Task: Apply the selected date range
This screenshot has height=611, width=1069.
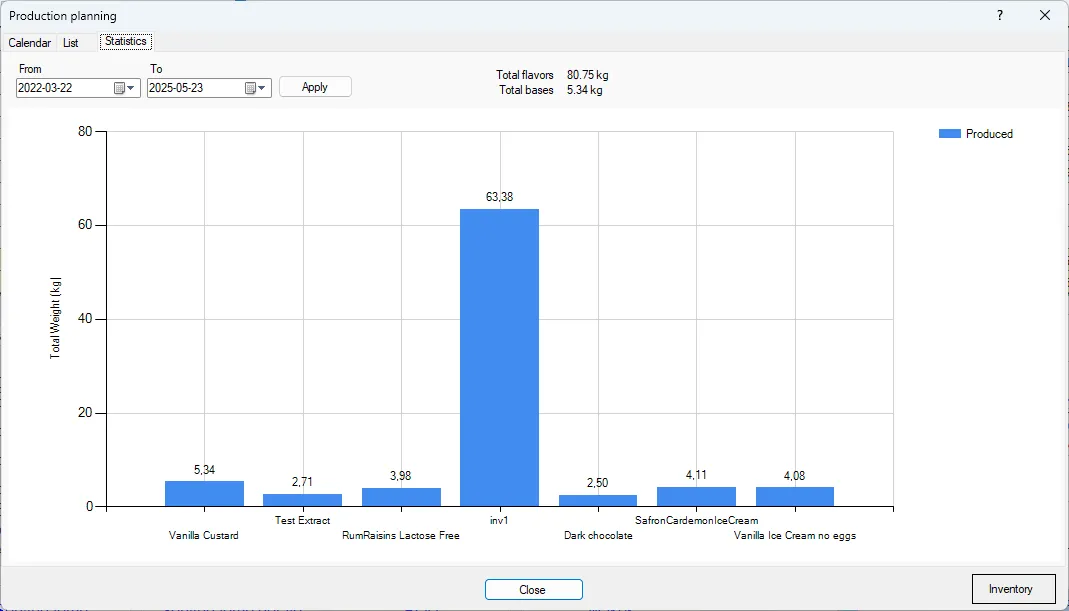Action: coord(315,87)
